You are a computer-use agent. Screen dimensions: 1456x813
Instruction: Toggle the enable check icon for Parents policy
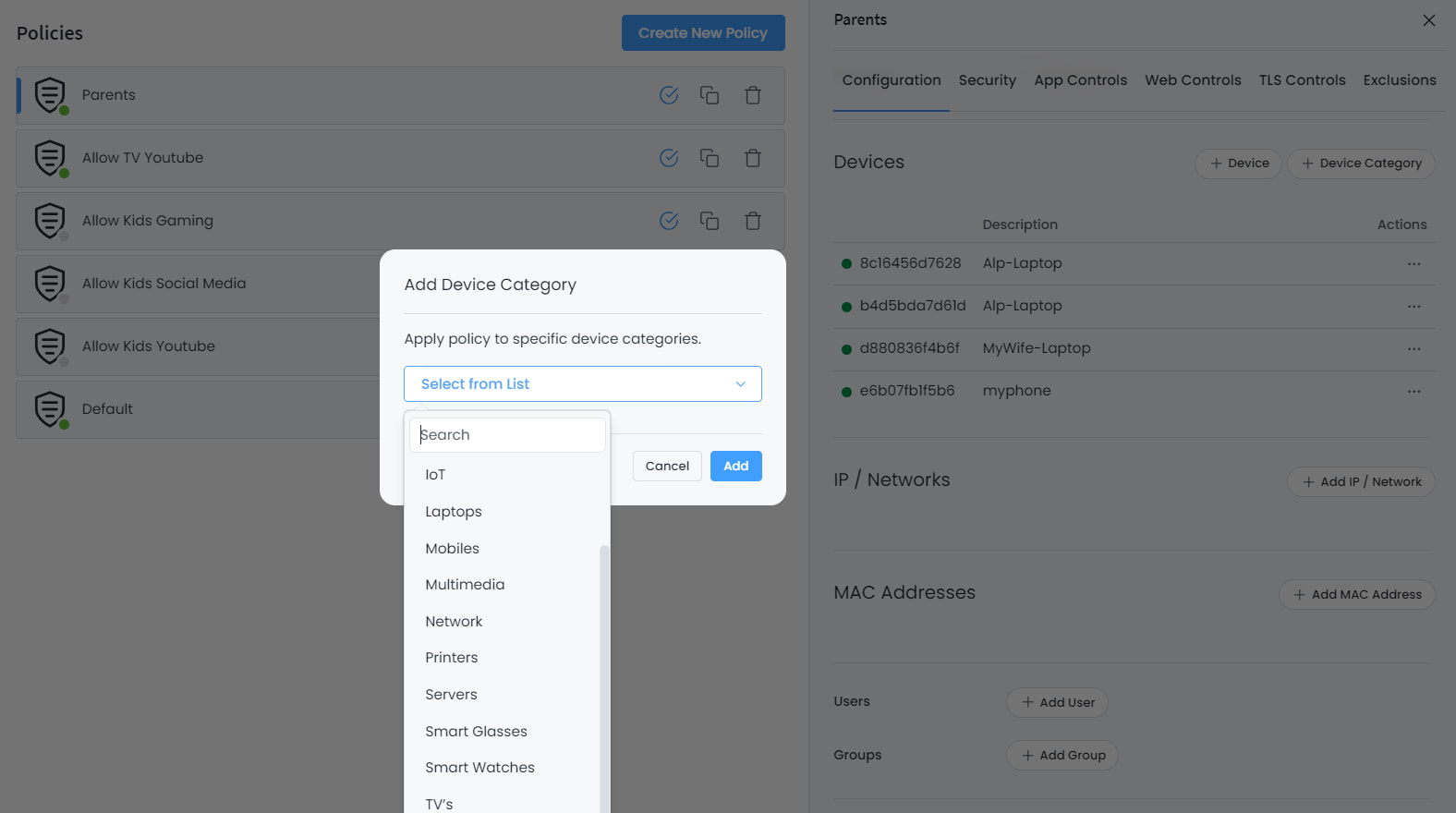click(x=669, y=95)
